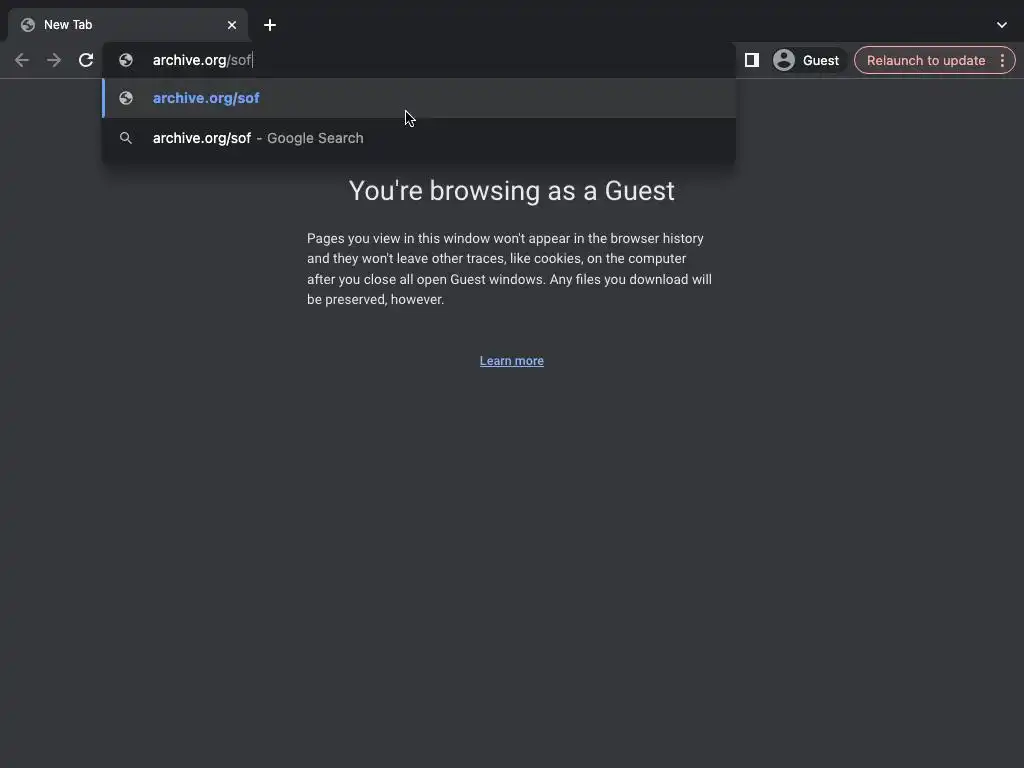The image size is (1024, 768).
Task: Click the Guest avatar icon
Action: pos(784,60)
